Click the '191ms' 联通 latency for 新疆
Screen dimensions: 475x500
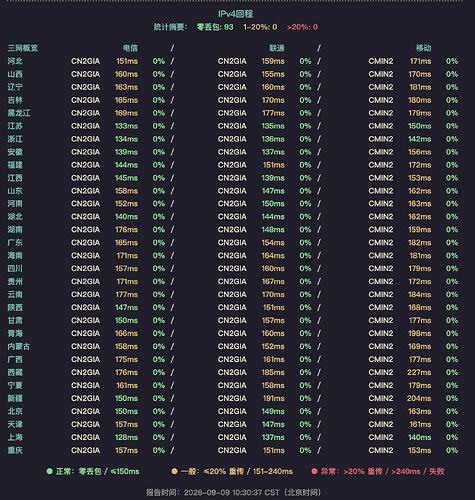point(274,398)
